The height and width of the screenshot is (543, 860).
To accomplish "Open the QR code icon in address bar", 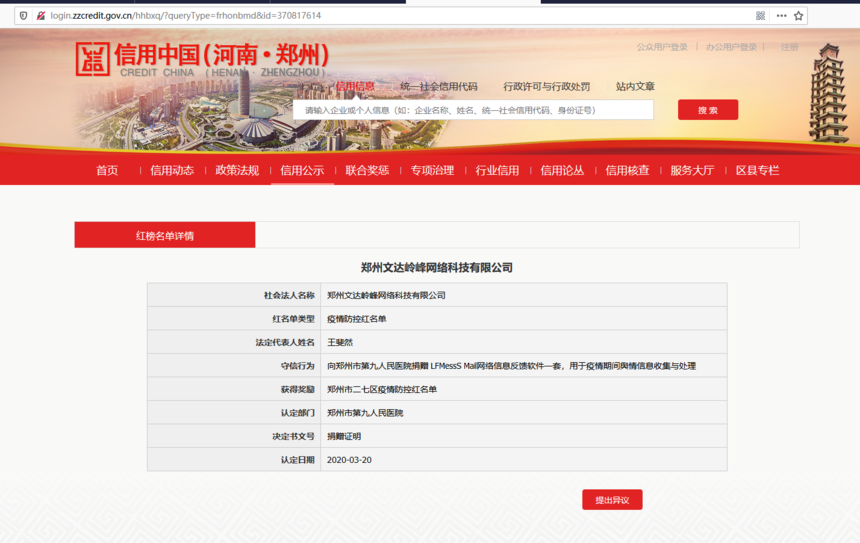I will 760,16.
